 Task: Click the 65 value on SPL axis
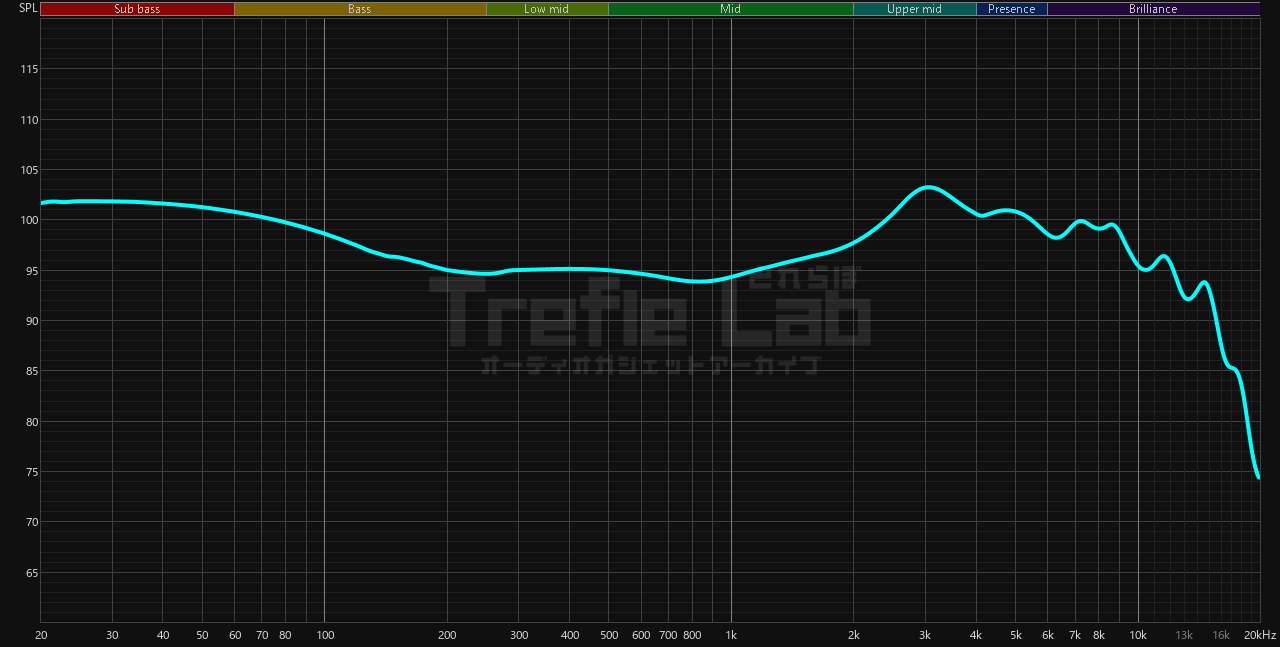[31, 573]
